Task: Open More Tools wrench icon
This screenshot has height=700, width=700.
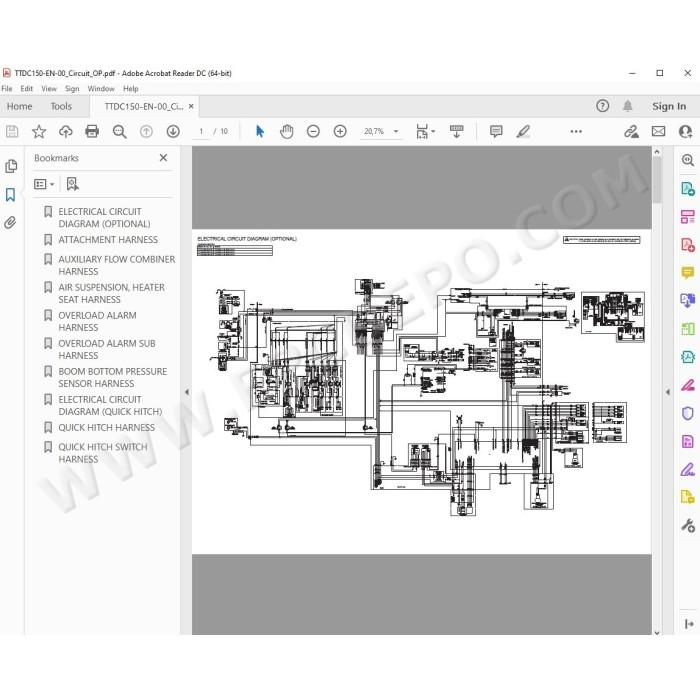Action: point(688,525)
